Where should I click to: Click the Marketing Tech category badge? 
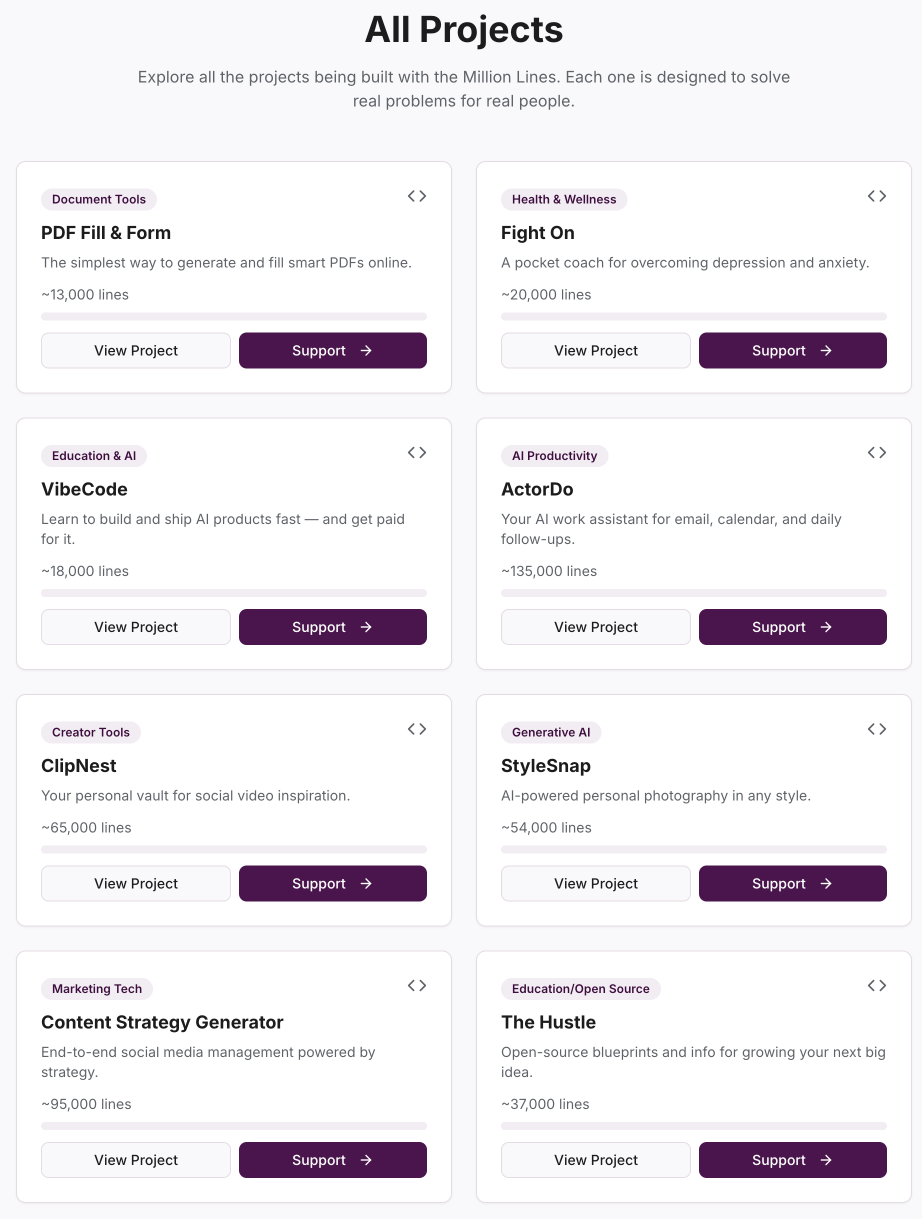pyautogui.click(x=97, y=989)
